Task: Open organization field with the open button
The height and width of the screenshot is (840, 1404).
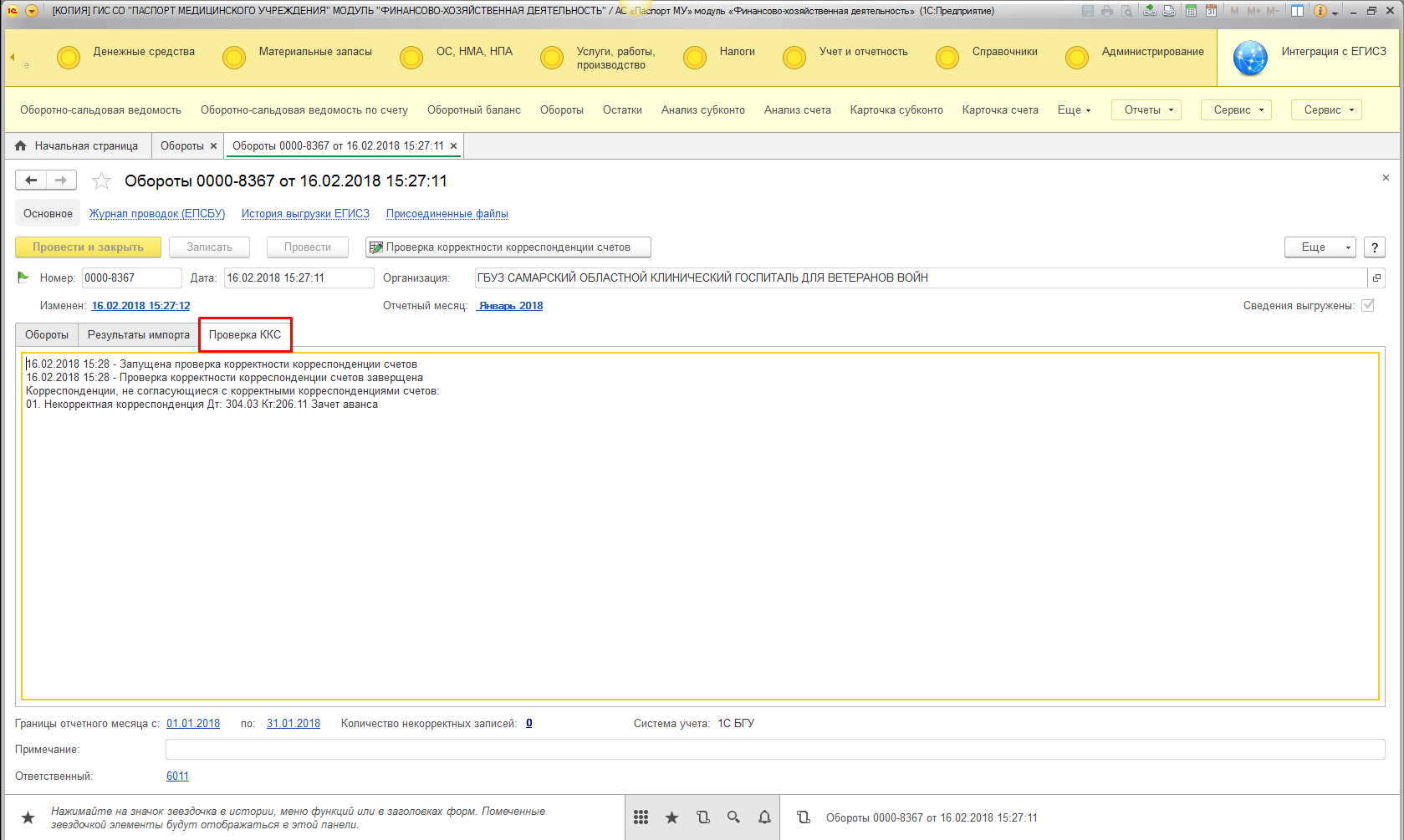Action: click(1376, 278)
